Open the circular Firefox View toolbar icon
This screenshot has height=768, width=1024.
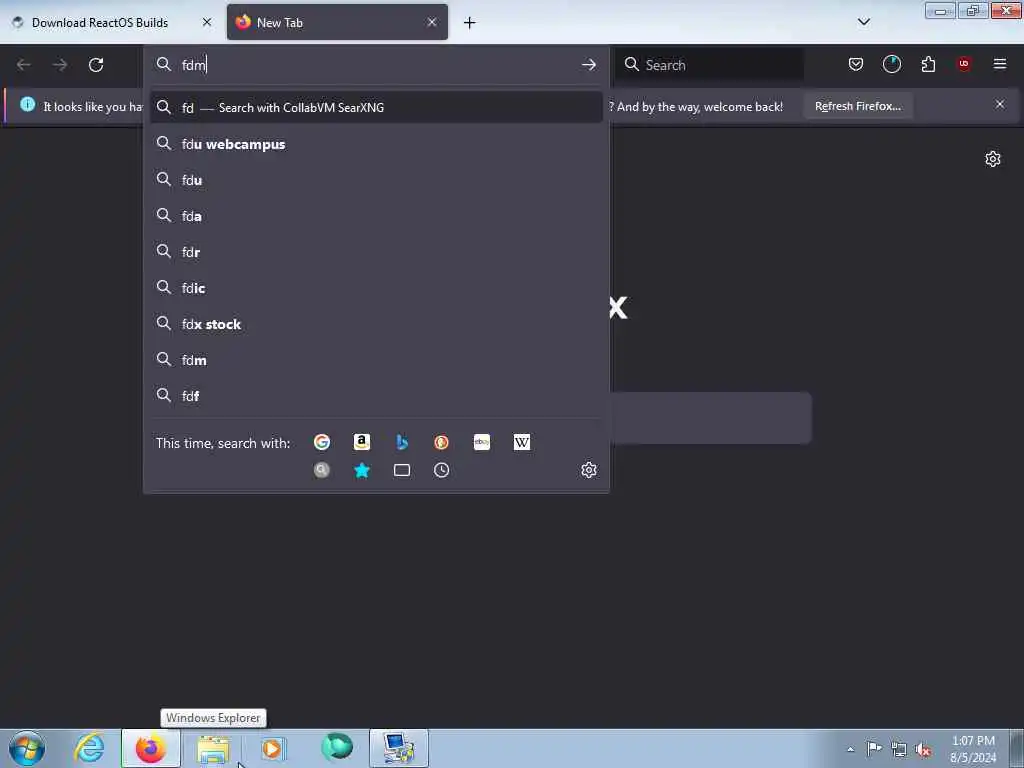[x=891, y=64]
